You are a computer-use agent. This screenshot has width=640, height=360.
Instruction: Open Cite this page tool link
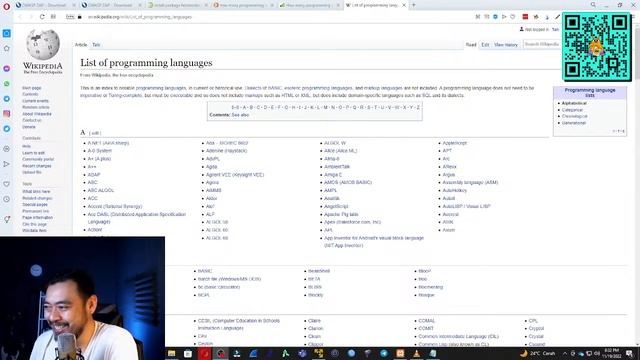[x=34, y=224]
